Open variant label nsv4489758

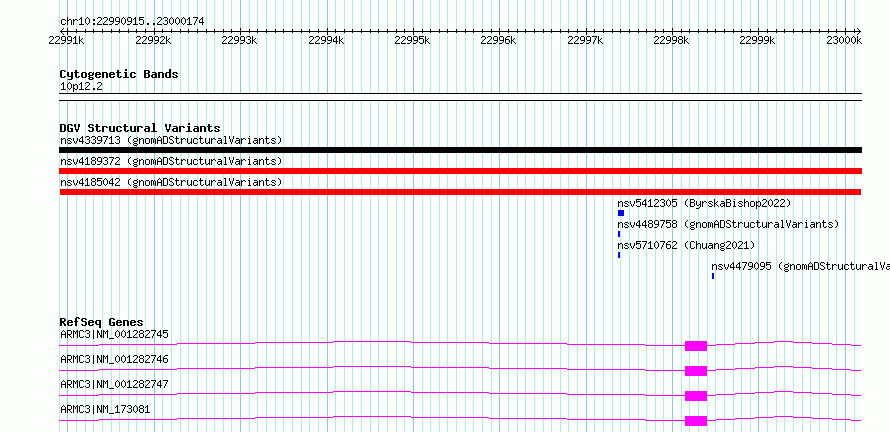(x=728, y=224)
